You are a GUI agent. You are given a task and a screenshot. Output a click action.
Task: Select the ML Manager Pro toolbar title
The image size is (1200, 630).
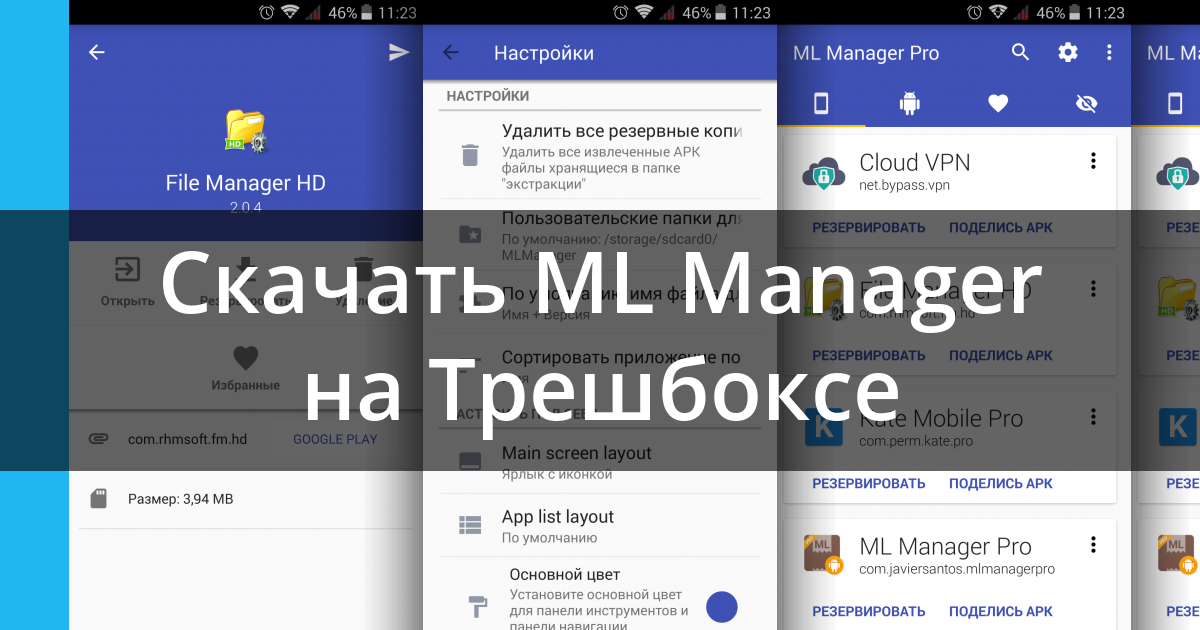tap(866, 53)
